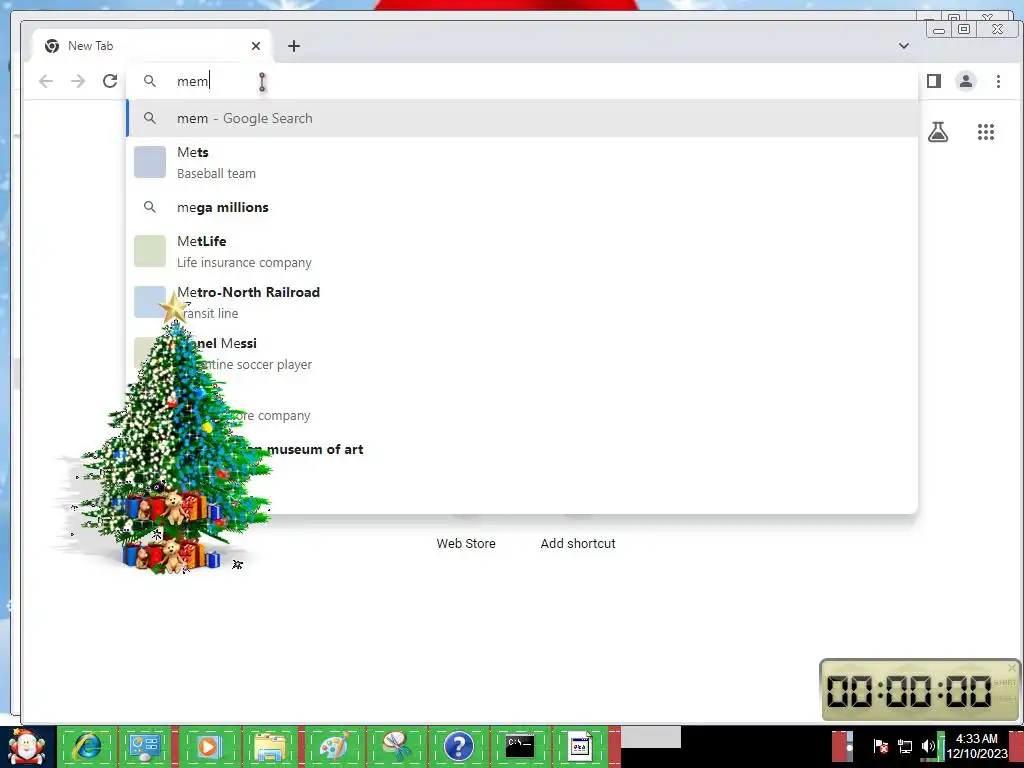
Task: Select the New Tab tab
Action: click(152, 46)
